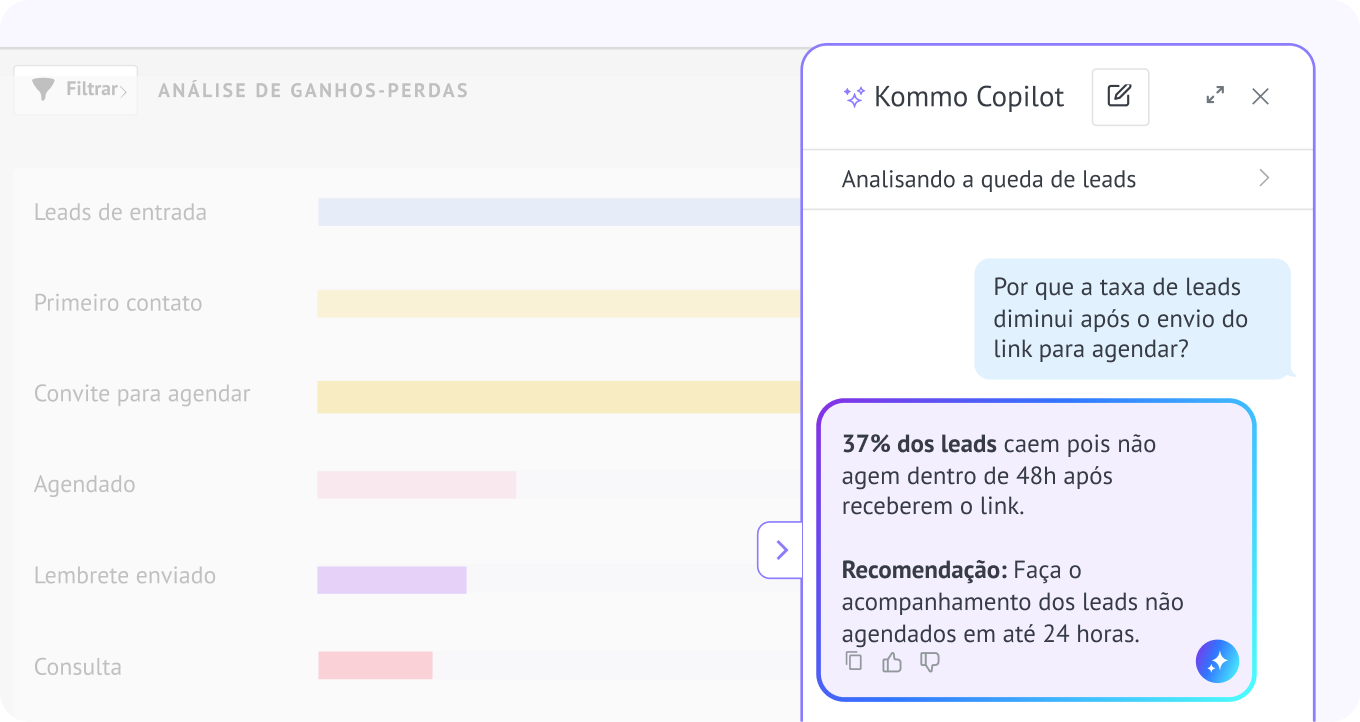Click the Convite para agendar label

(142, 394)
